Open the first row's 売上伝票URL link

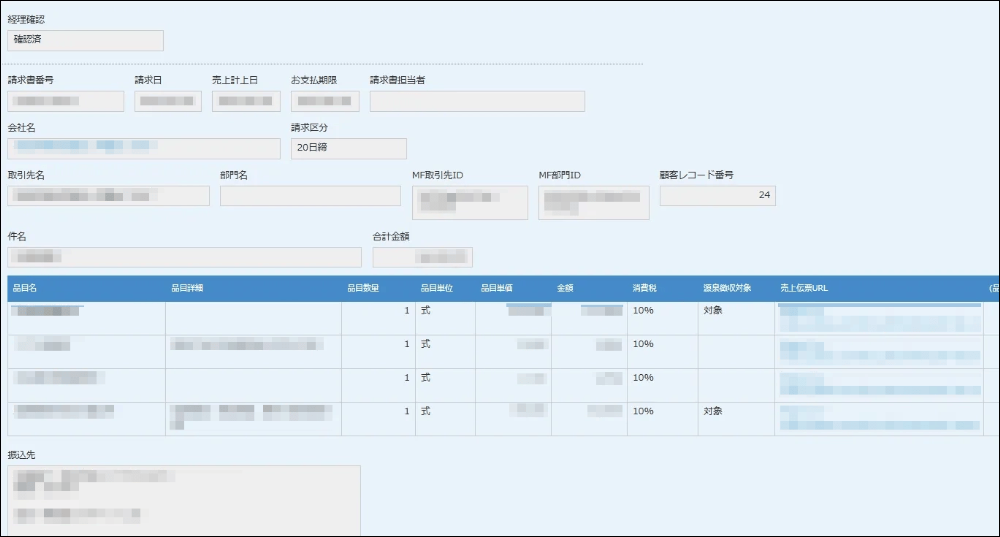pyautogui.click(x=879, y=318)
